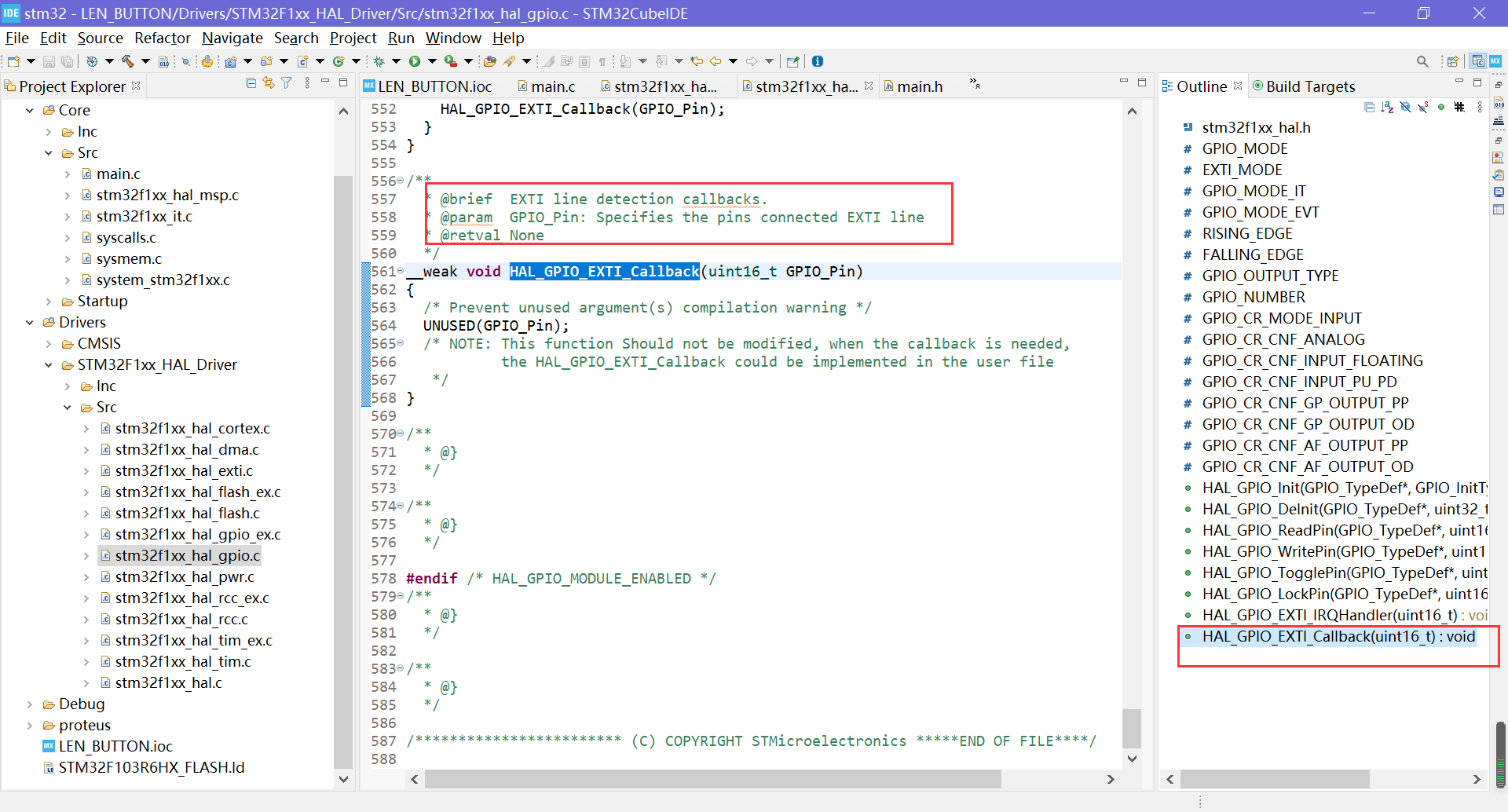Click the green Run button icon
The width and height of the screenshot is (1508, 812).
(415, 61)
